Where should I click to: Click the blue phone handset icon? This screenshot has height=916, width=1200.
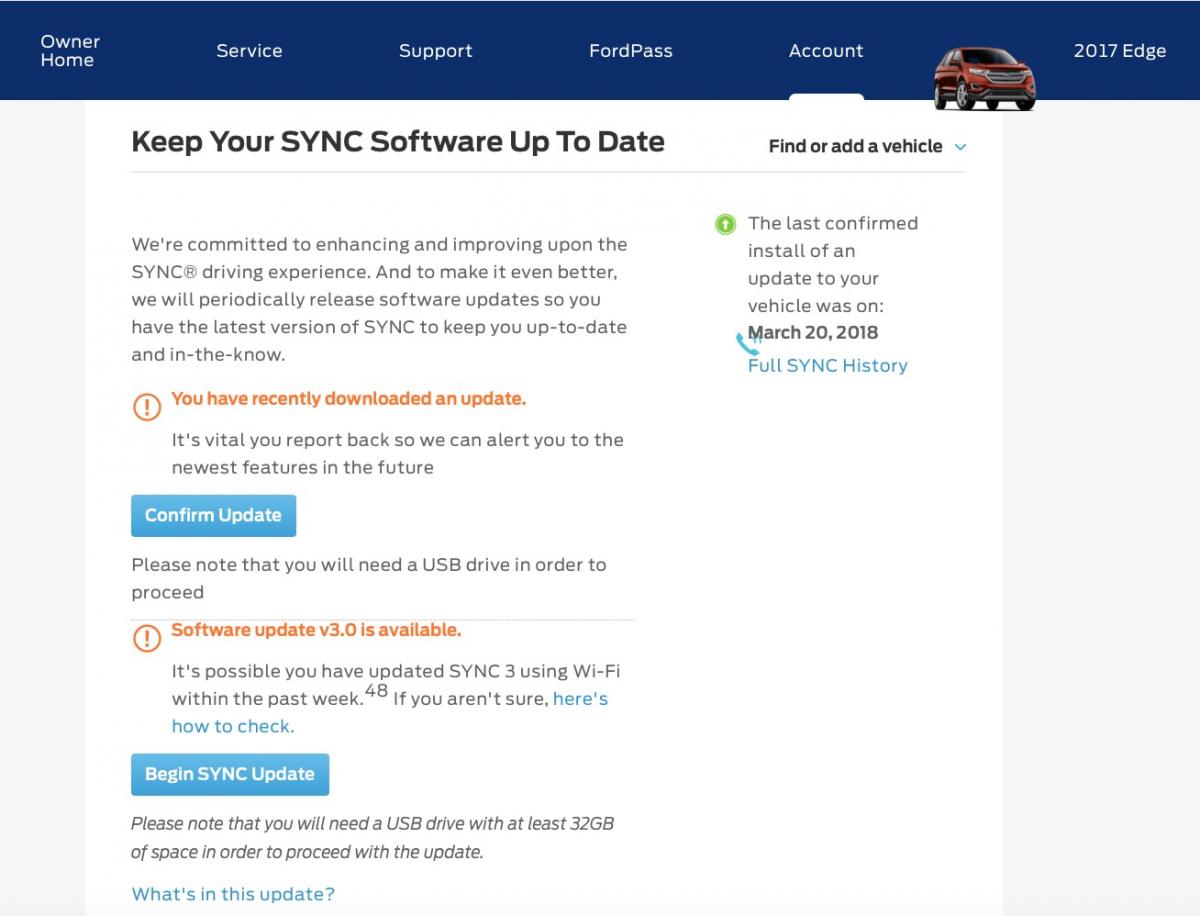pos(747,345)
